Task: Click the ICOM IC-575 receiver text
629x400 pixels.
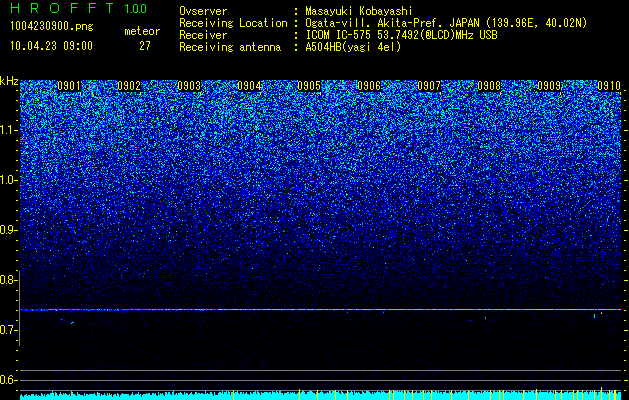Action: pyautogui.click(x=401, y=35)
